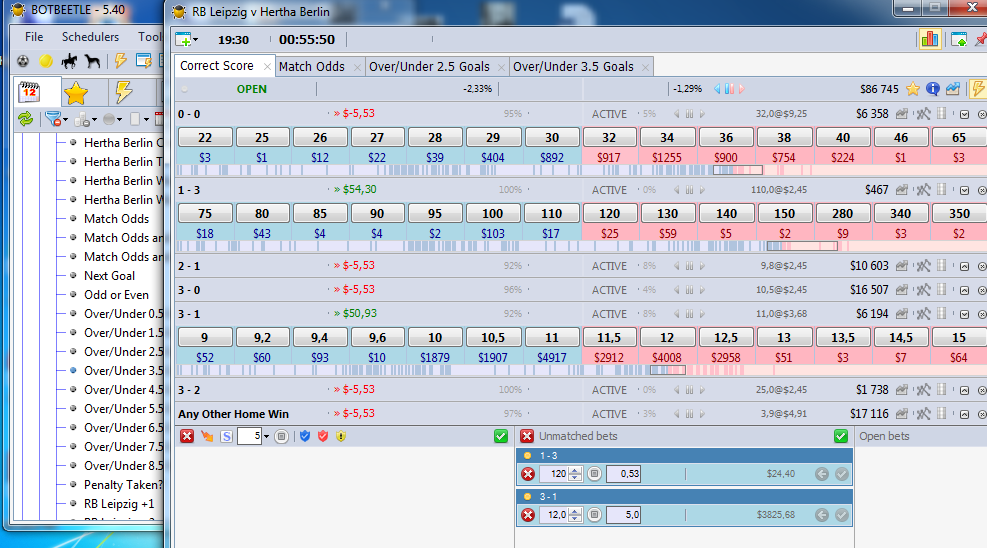
Task: Click the price 12,5 button in 3 - 1
Action: click(725, 337)
